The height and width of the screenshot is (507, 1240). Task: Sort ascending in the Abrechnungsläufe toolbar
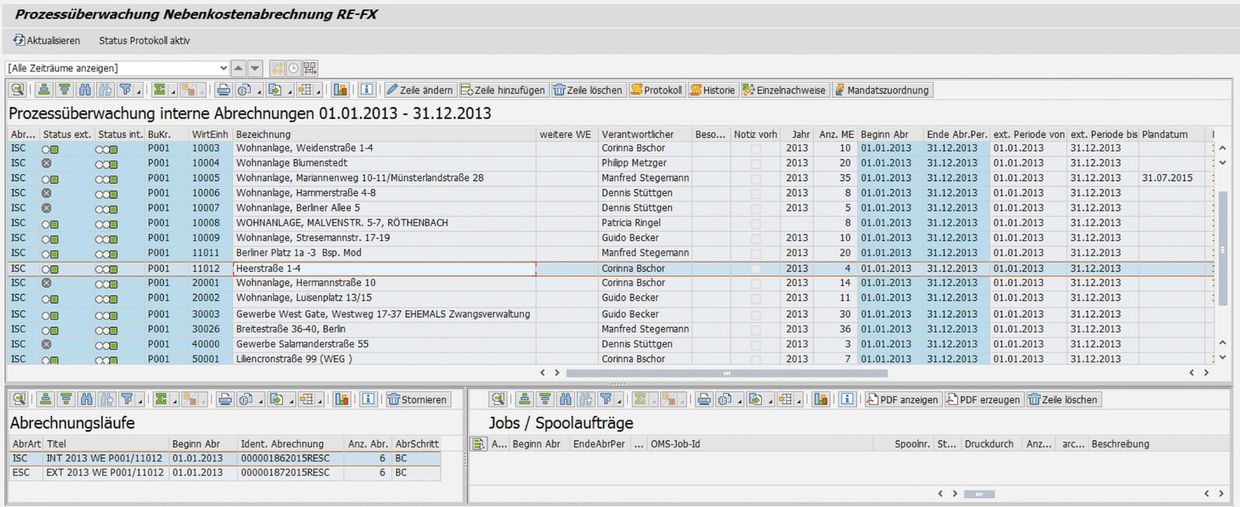(x=45, y=400)
